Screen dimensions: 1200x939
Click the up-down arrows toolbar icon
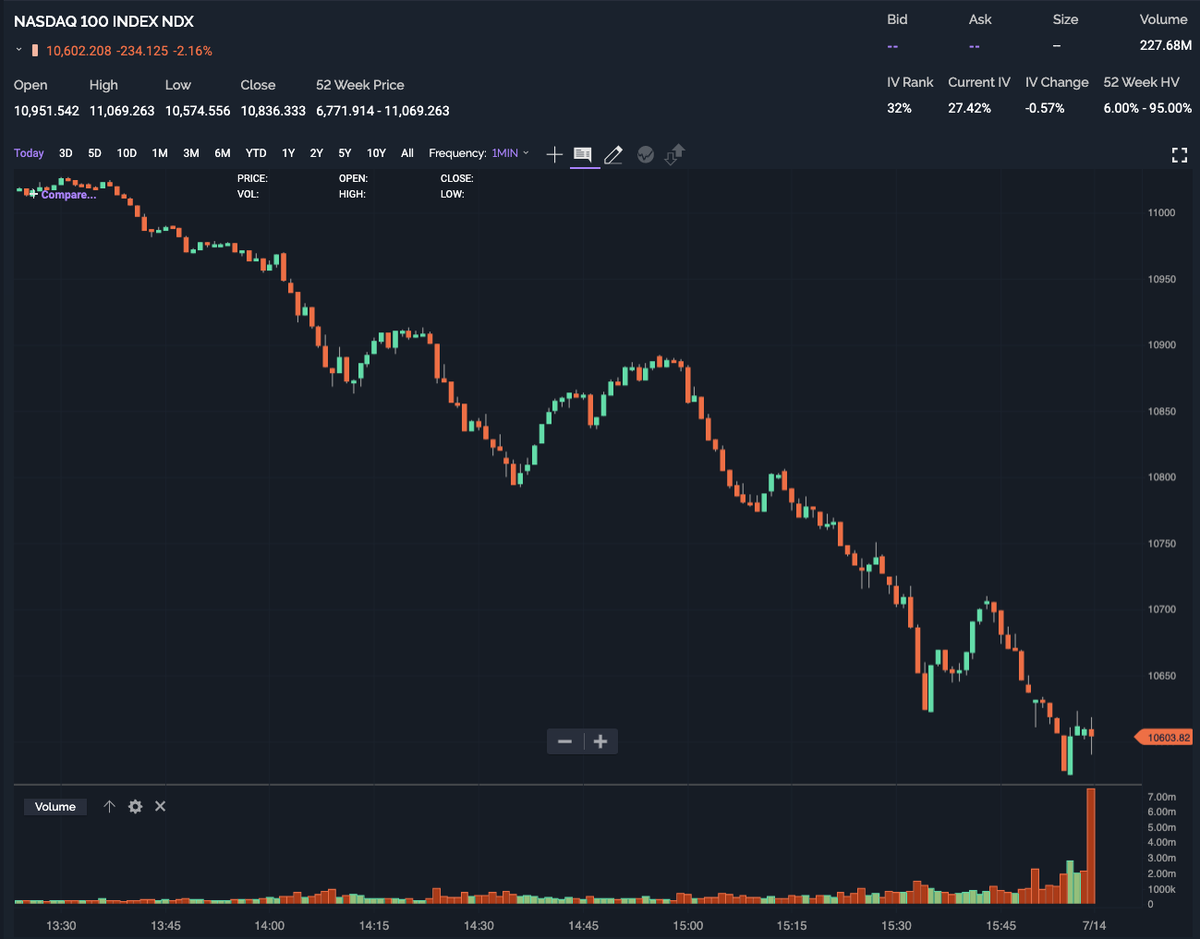coord(675,154)
